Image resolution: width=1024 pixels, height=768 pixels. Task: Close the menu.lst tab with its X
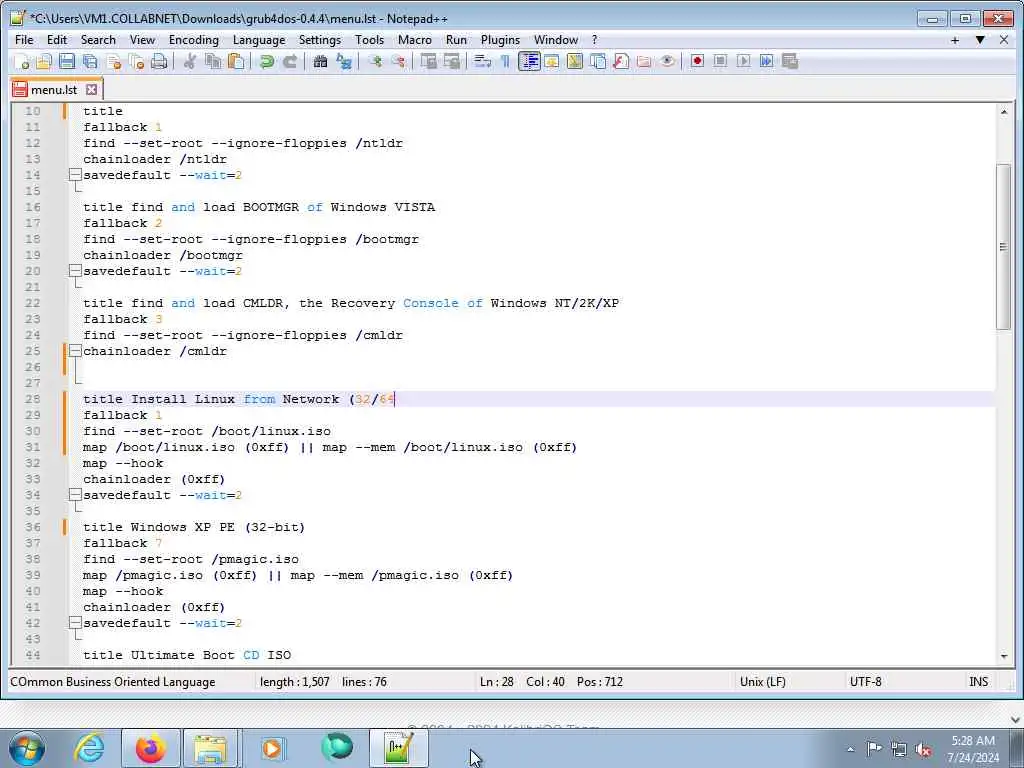point(91,89)
